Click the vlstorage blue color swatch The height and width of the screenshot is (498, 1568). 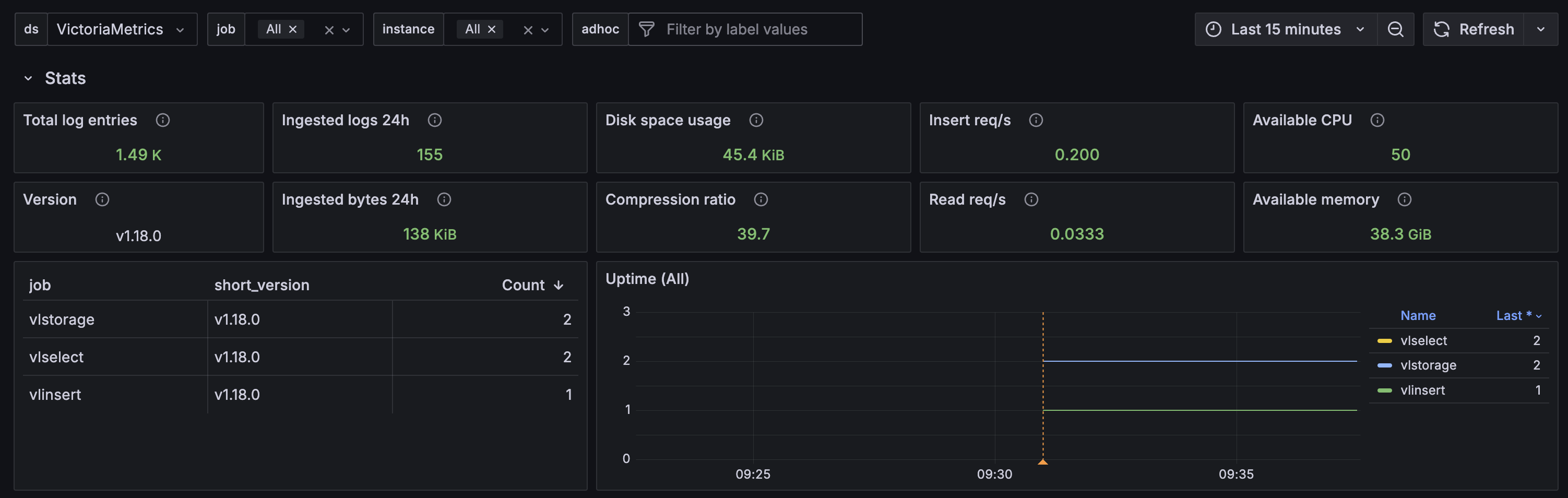coord(1385,366)
